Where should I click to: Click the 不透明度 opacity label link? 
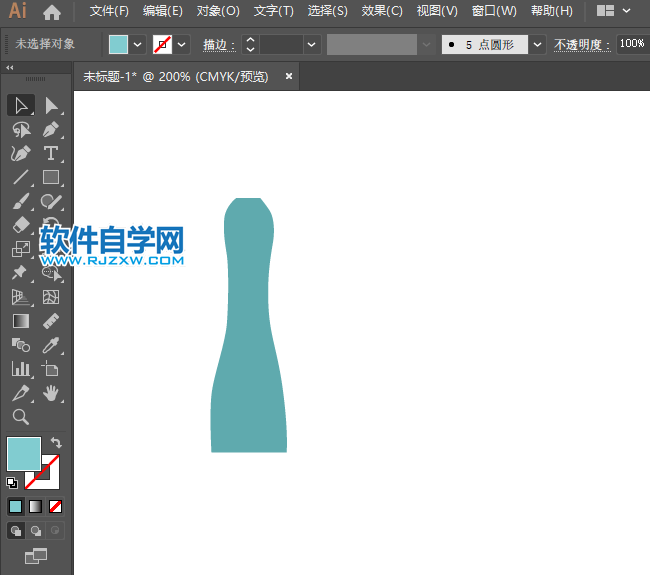coord(580,45)
